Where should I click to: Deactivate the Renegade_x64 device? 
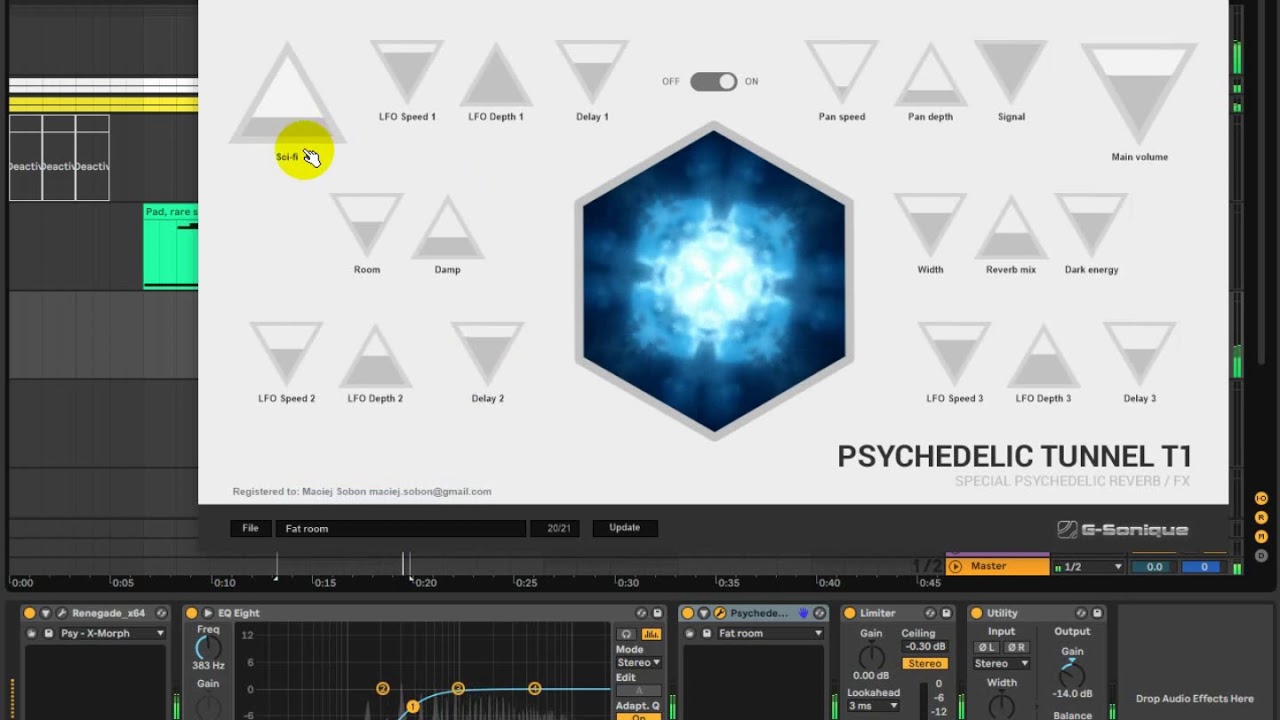tap(29, 613)
